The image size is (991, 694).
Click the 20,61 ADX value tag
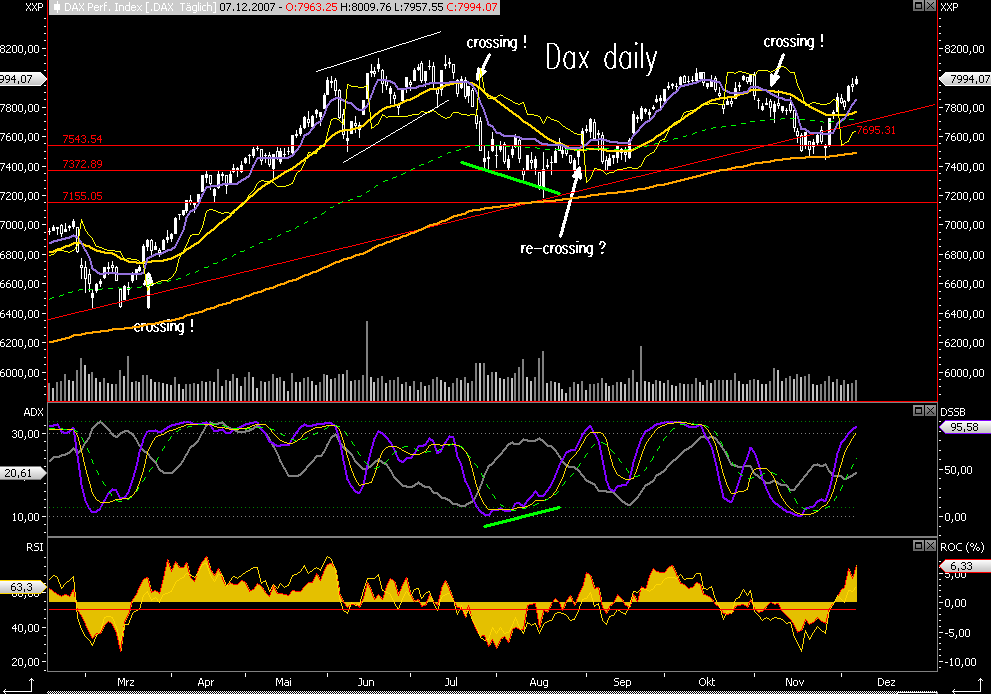[21, 473]
